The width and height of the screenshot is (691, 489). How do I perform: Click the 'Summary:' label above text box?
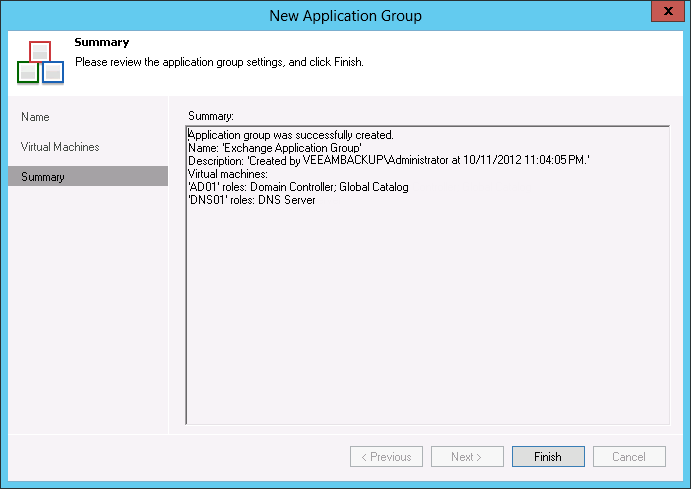tap(211, 116)
